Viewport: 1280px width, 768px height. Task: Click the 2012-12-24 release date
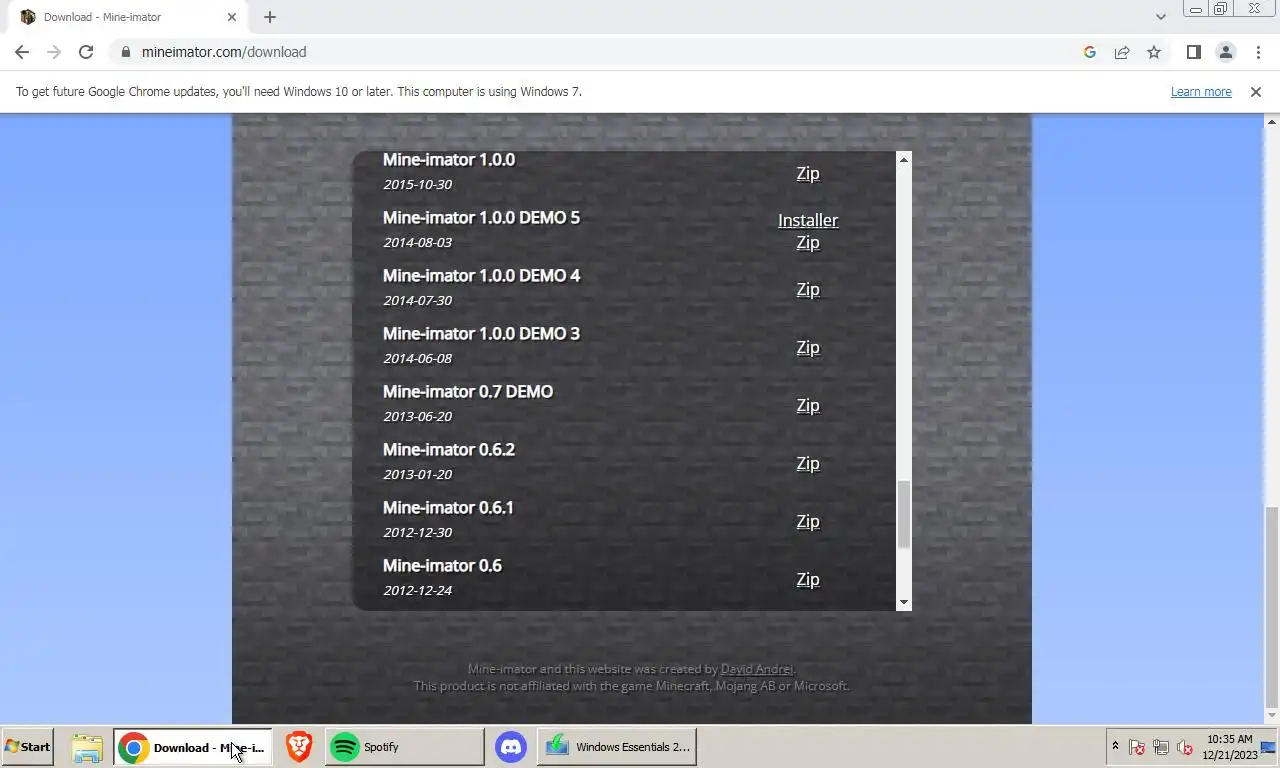418,590
